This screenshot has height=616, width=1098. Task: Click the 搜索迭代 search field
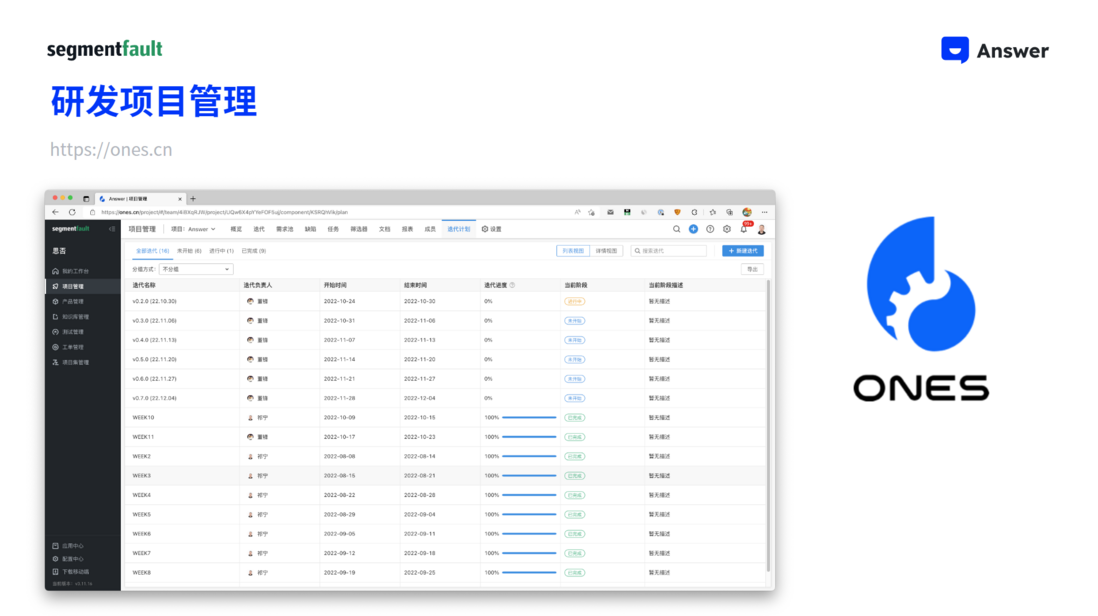[669, 251]
